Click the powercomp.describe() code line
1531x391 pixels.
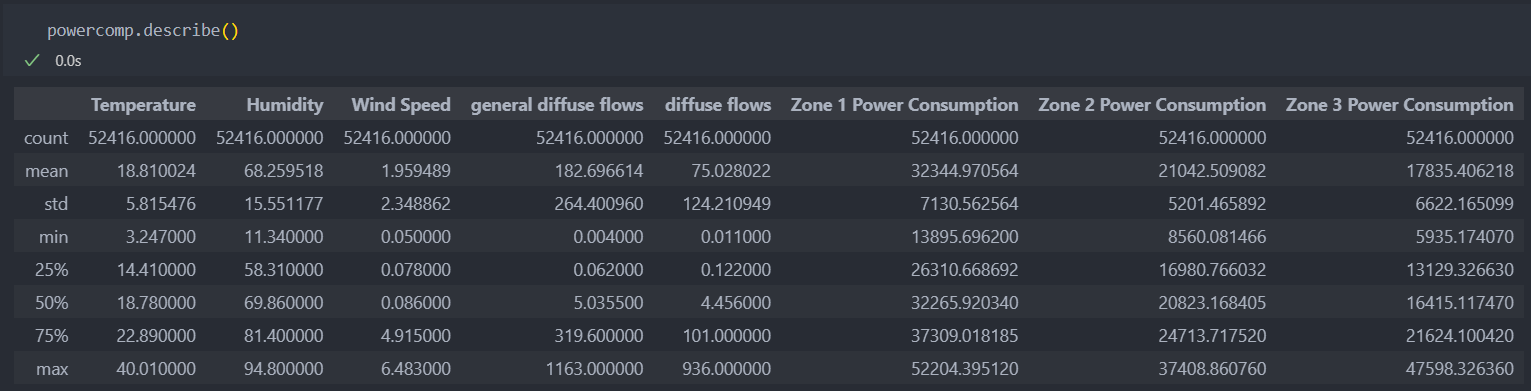pyautogui.click(x=143, y=30)
